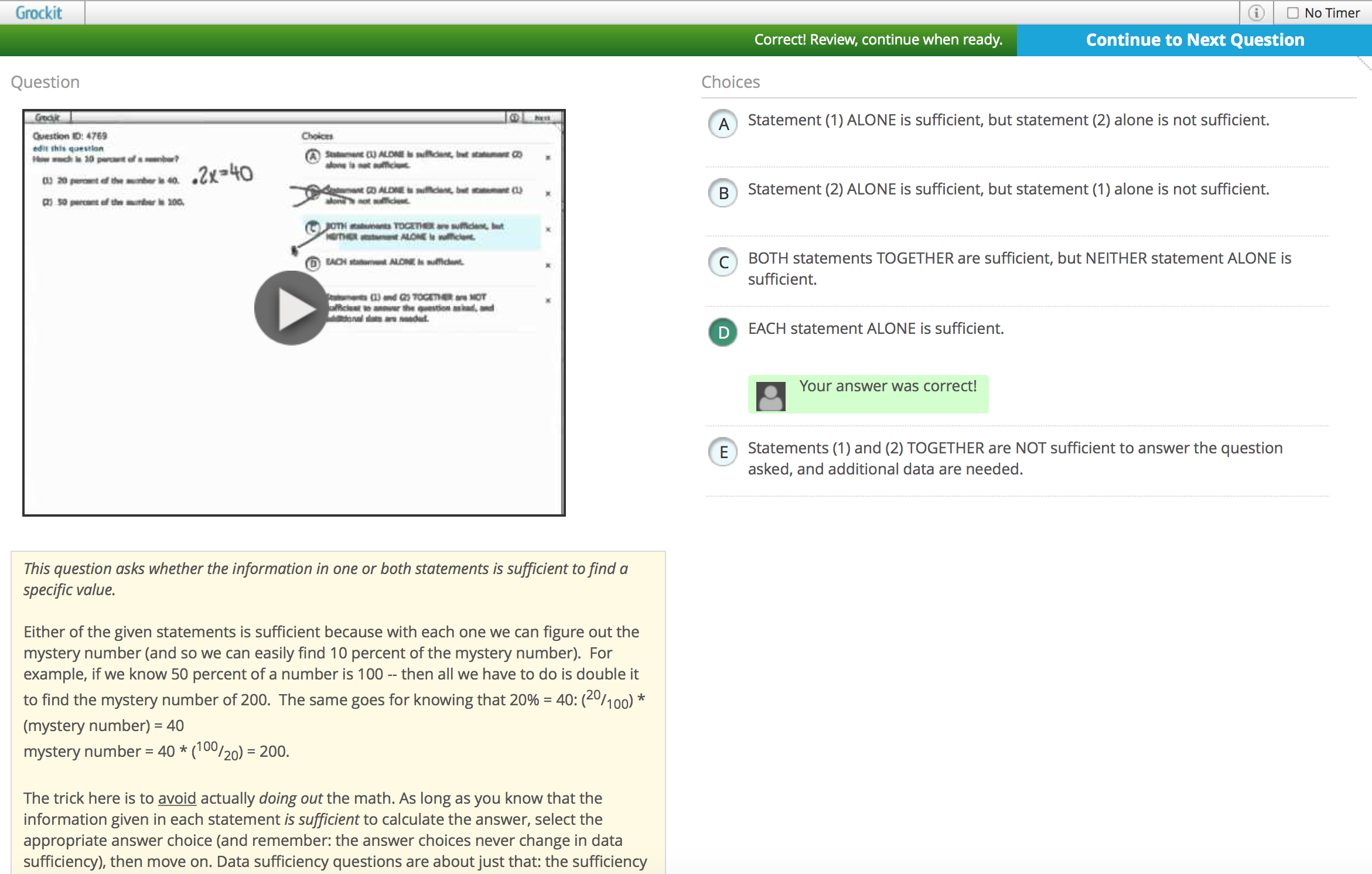Select answer choice C circle

pyautogui.click(x=723, y=262)
